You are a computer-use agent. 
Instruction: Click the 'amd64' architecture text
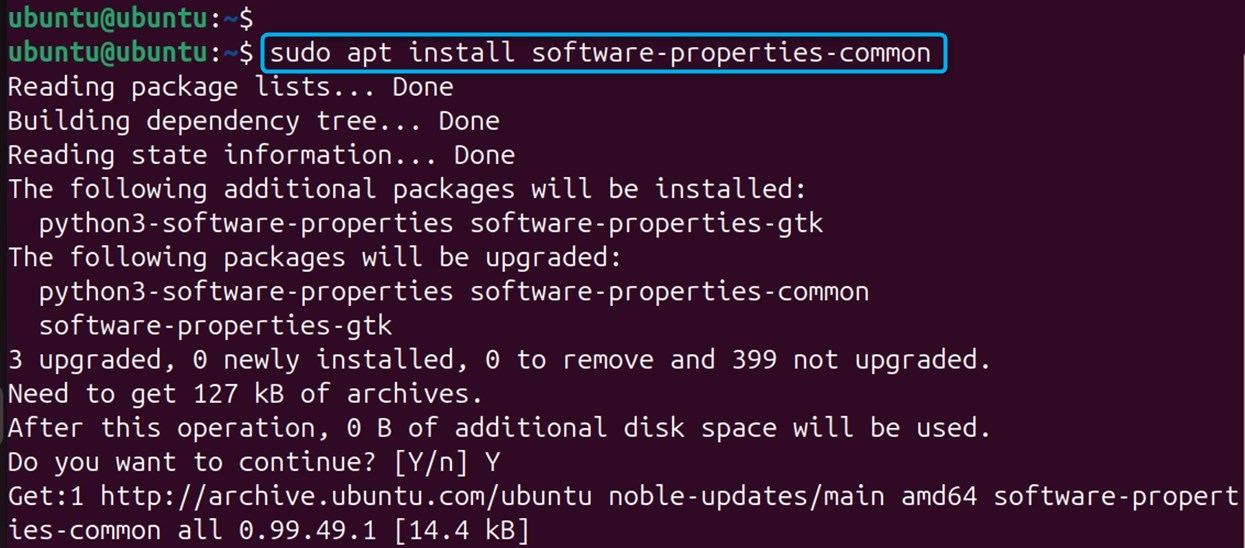(x=939, y=496)
